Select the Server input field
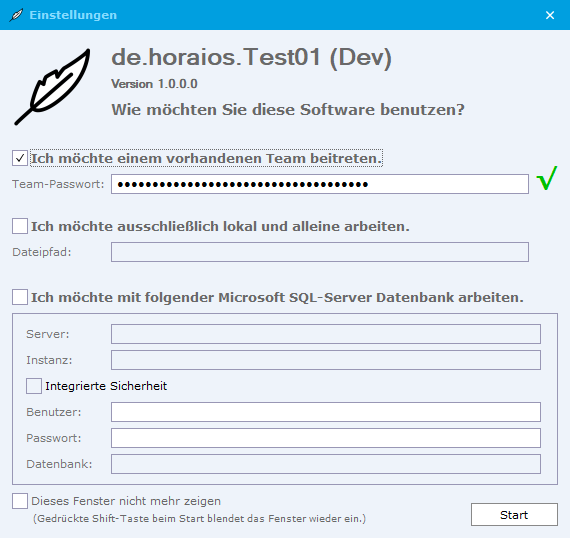The height and width of the screenshot is (538, 570). [326, 334]
